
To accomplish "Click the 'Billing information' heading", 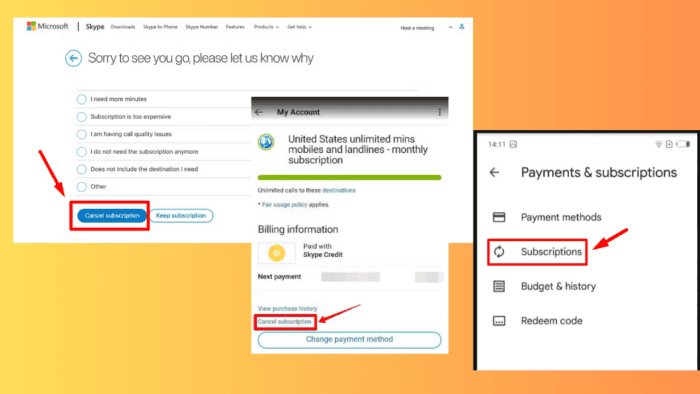I will point(298,229).
